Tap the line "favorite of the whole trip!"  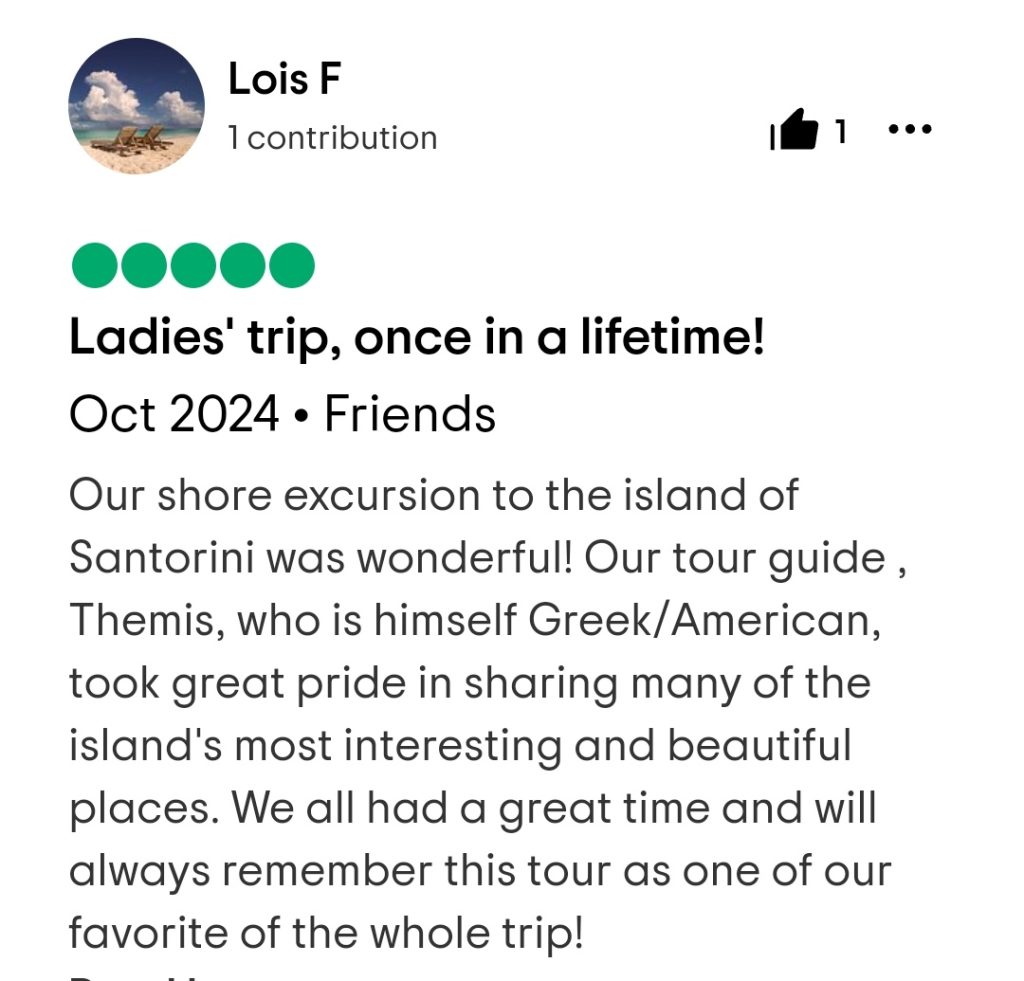[x=325, y=934]
